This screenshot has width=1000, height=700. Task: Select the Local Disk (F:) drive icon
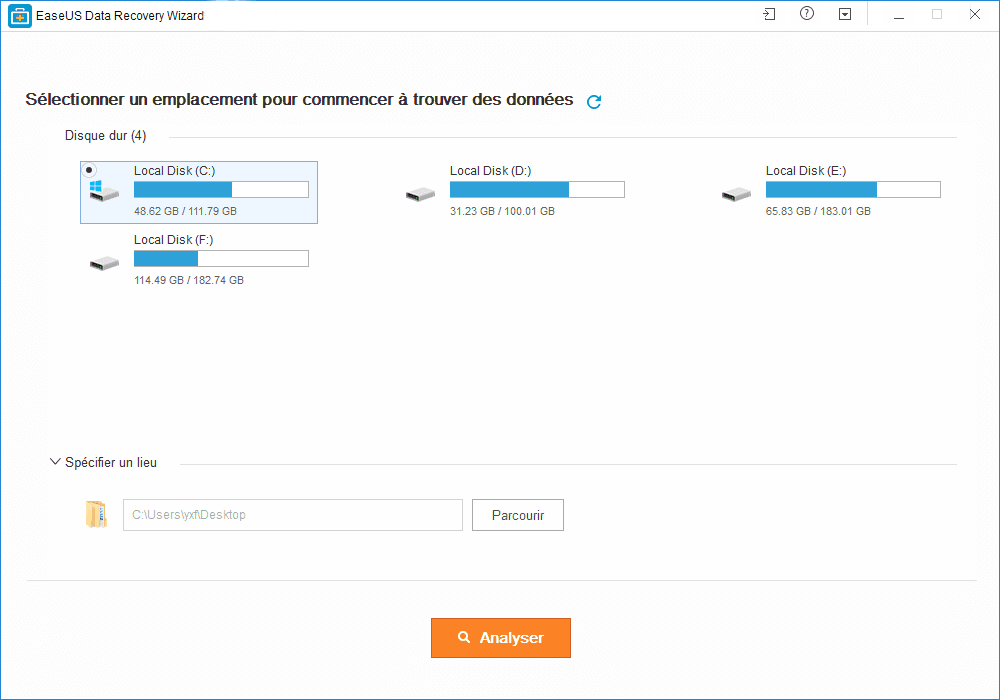coord(105,263)
